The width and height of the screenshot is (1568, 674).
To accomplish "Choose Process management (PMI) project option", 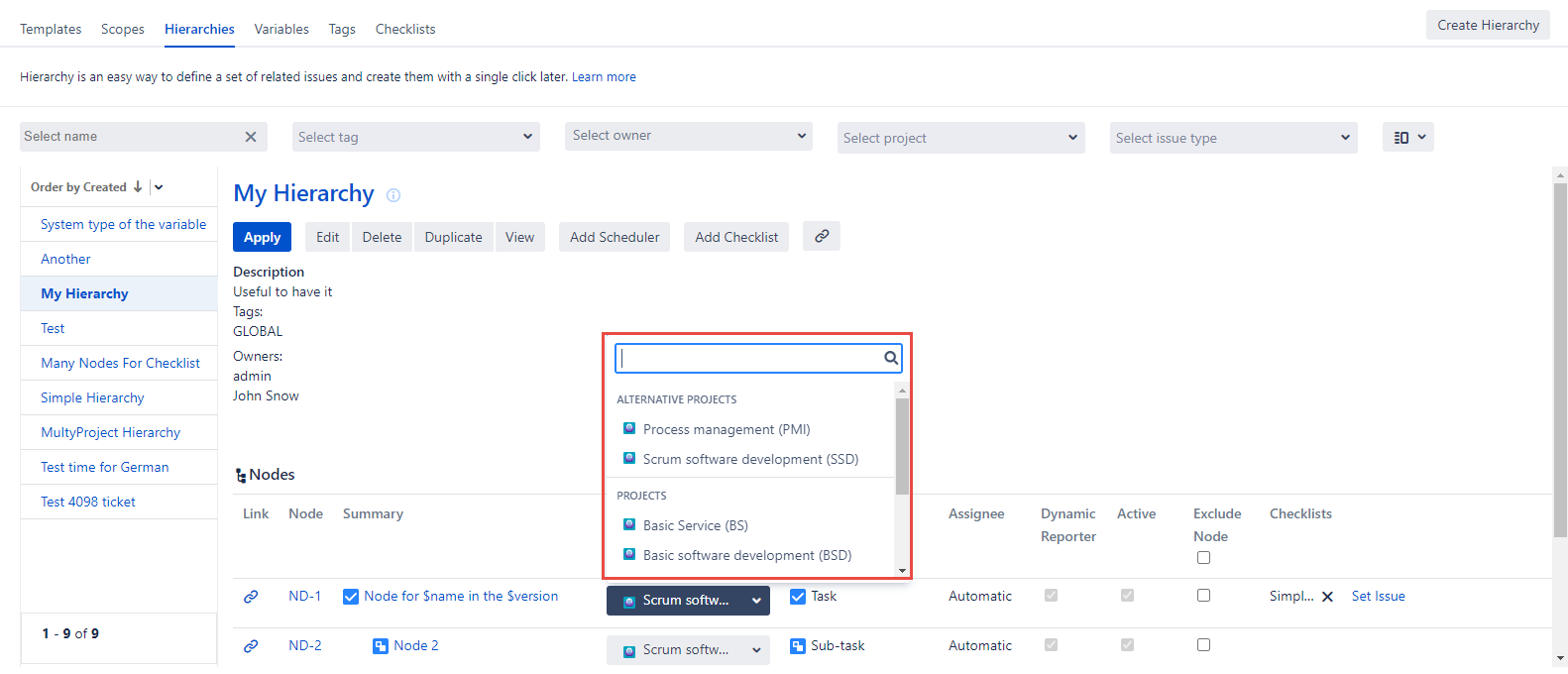I will 726,429.
